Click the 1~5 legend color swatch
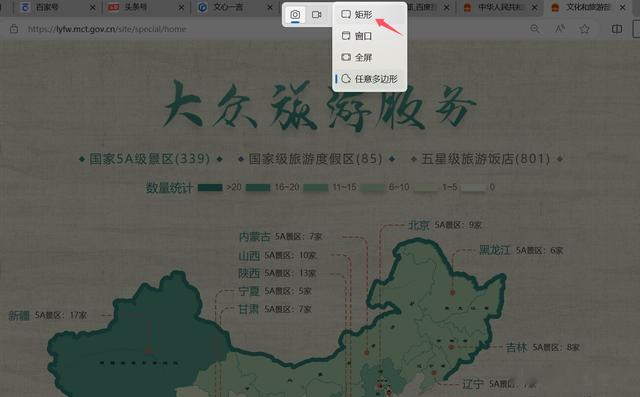 426,188
